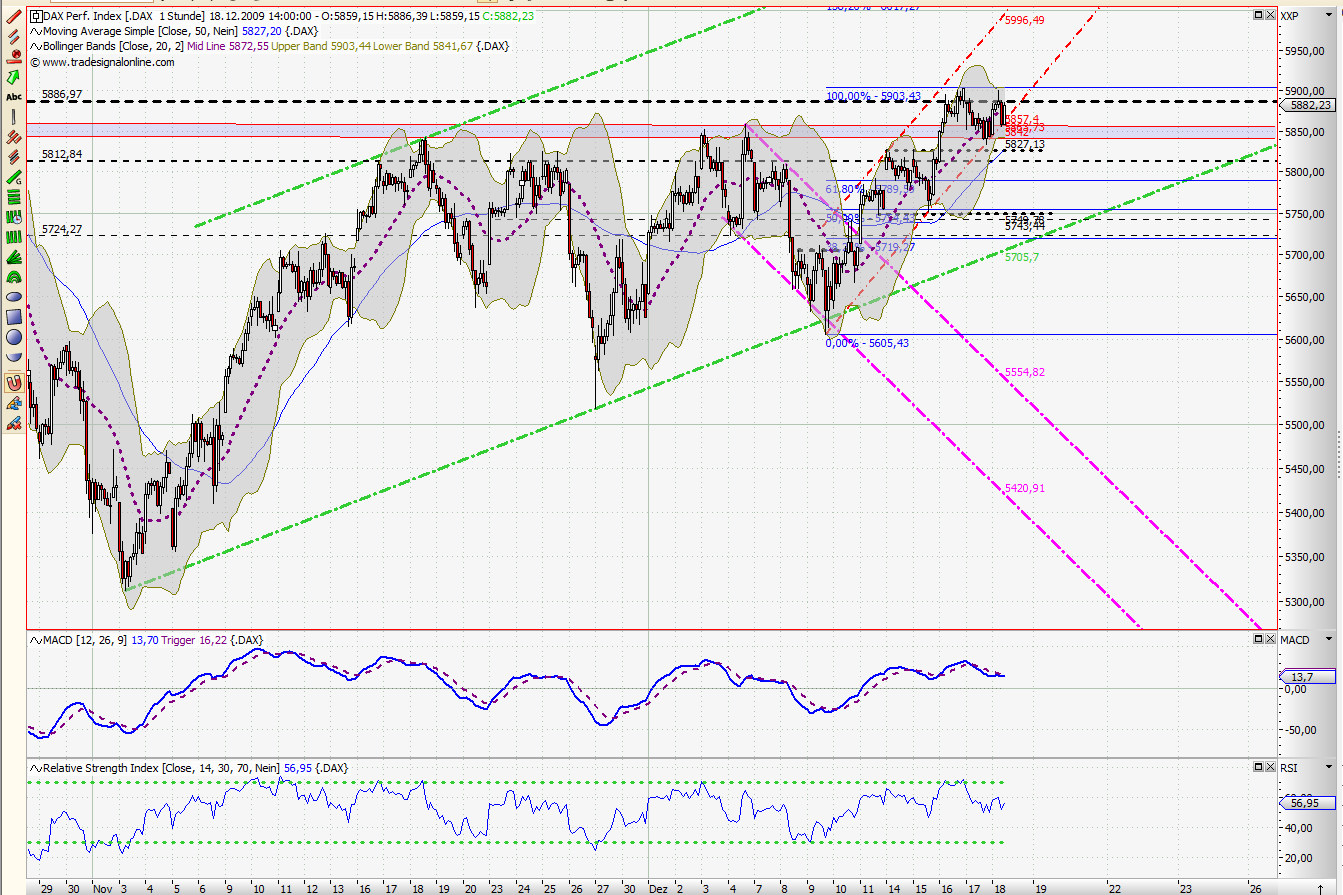
Task: Select the Fibonacci retracement tool
Action: tap(12, 196)
